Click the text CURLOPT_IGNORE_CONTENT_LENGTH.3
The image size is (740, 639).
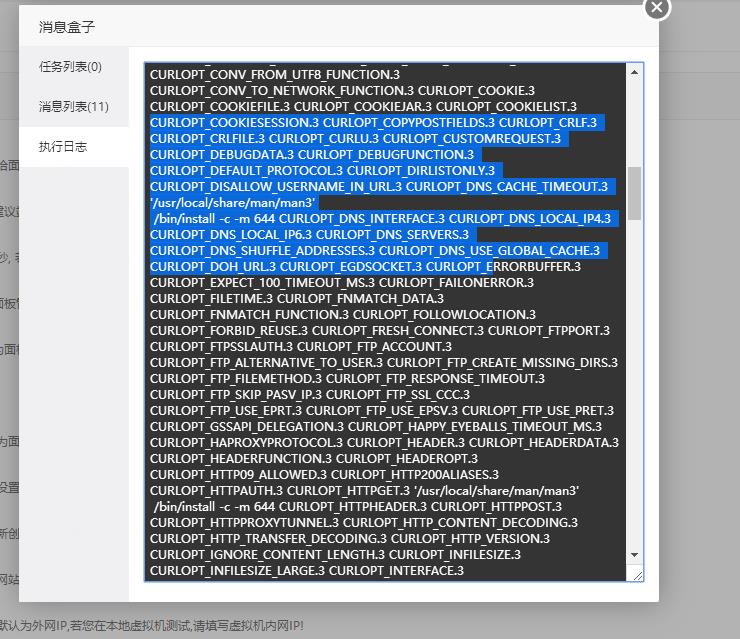[267, 556]
